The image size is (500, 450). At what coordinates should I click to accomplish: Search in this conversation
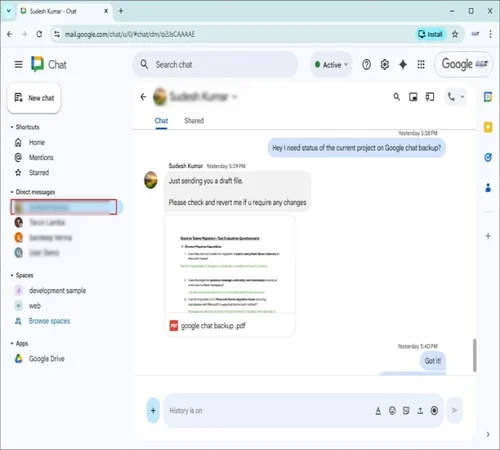pos(396,97)
